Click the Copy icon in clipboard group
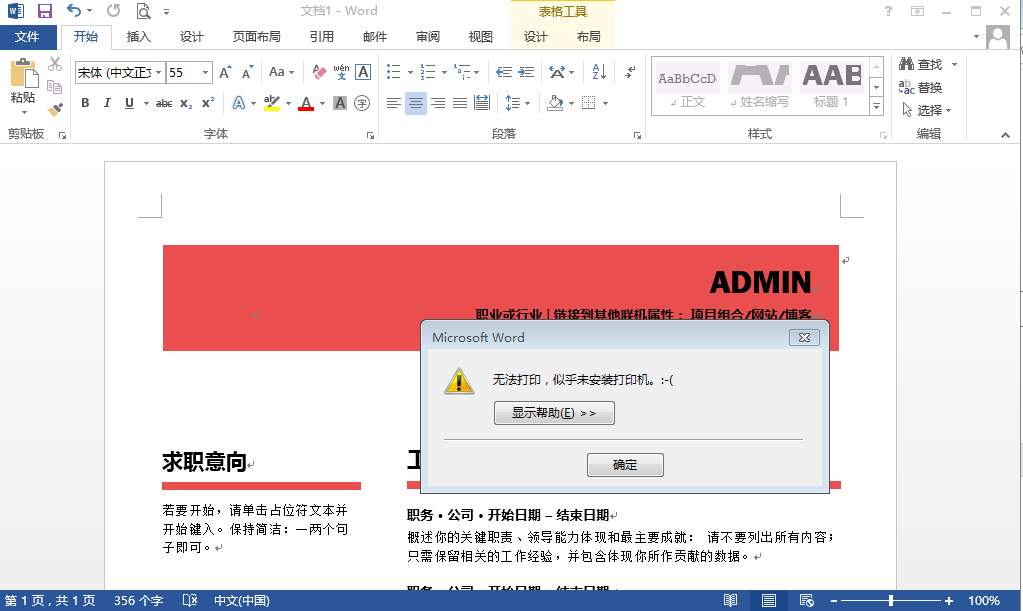The image size is (1023, 611). tap(55, 87)
